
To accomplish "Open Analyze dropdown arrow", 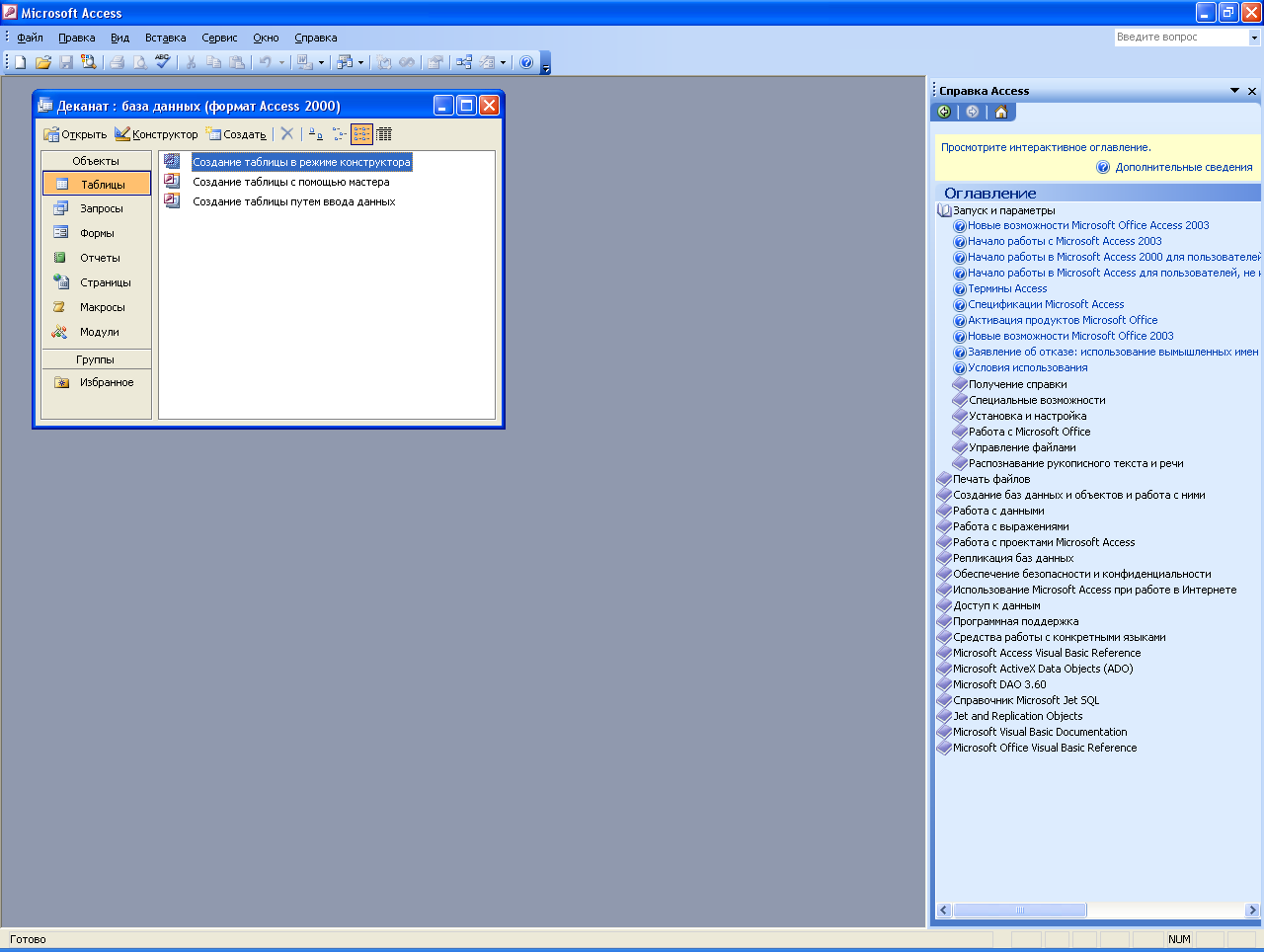I will tap(360, 62).
